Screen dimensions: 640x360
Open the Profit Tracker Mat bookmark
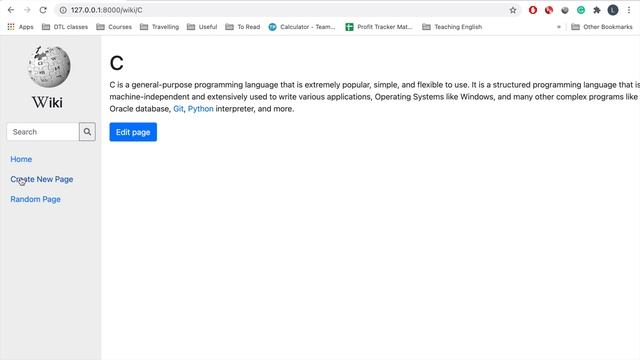tap(379, 27)
